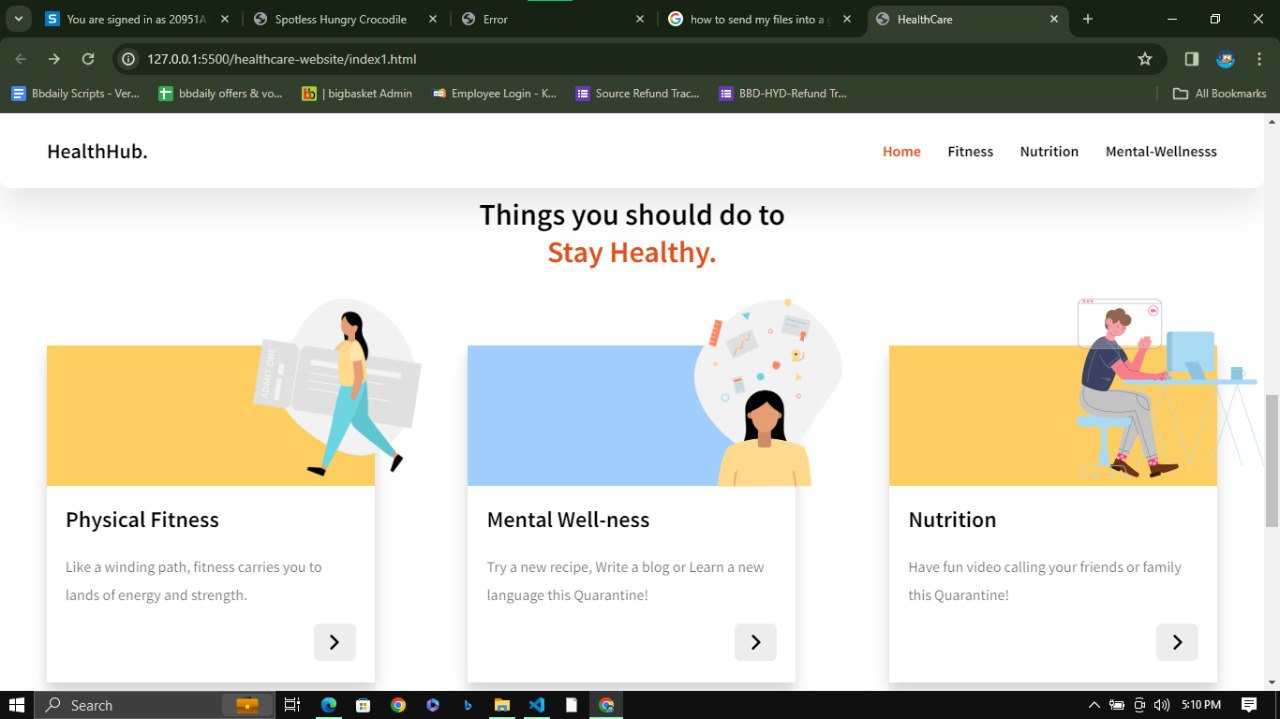Open Chrome's three-dot menu

pos(1259,58)
